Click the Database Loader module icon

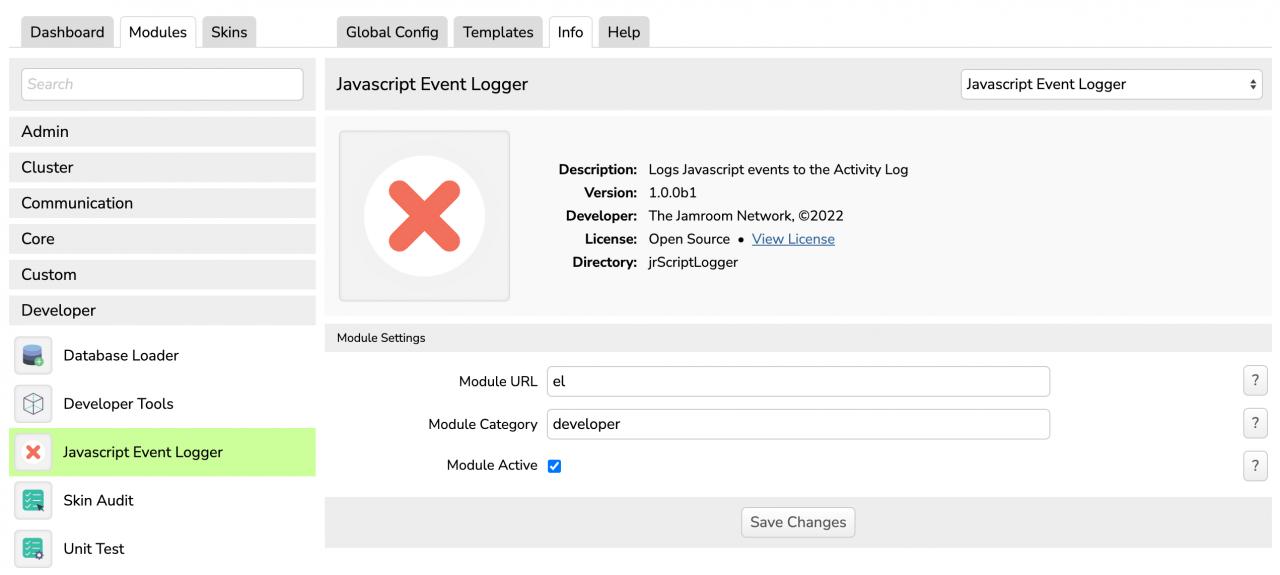coord(33,356)
